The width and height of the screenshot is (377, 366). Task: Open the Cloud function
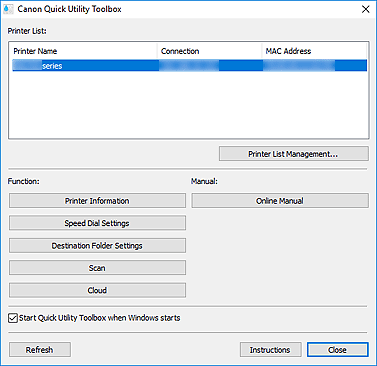(x=97, y=290)
